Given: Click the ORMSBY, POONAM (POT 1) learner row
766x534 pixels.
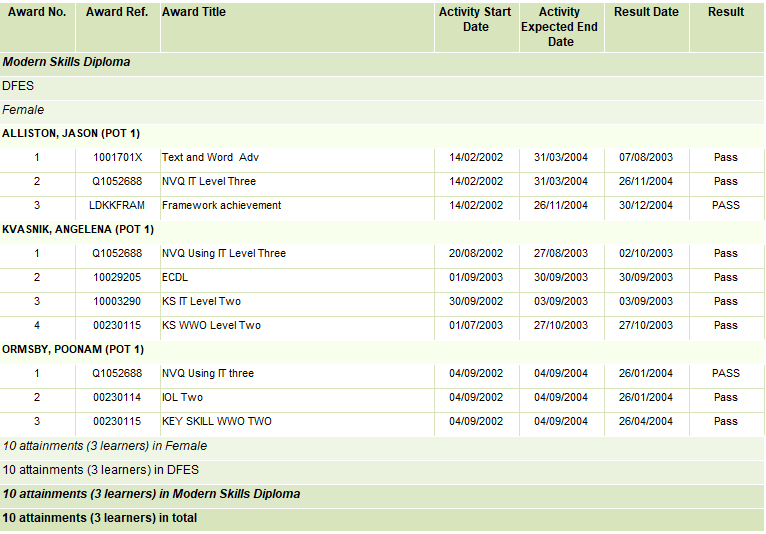Looking at the screenshot, I should [x=73, y=349].
